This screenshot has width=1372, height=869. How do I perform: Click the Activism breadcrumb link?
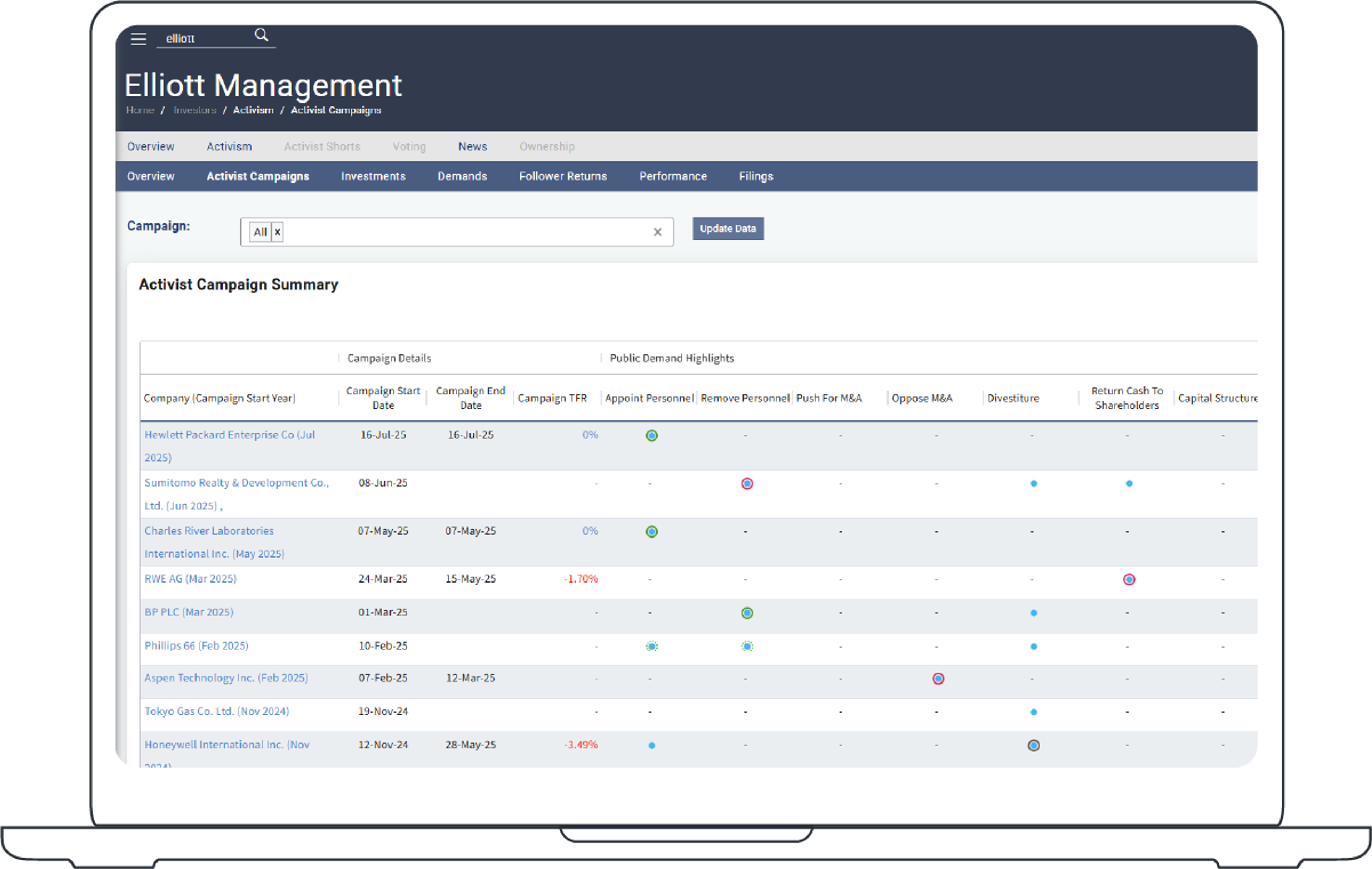(253, 110)
